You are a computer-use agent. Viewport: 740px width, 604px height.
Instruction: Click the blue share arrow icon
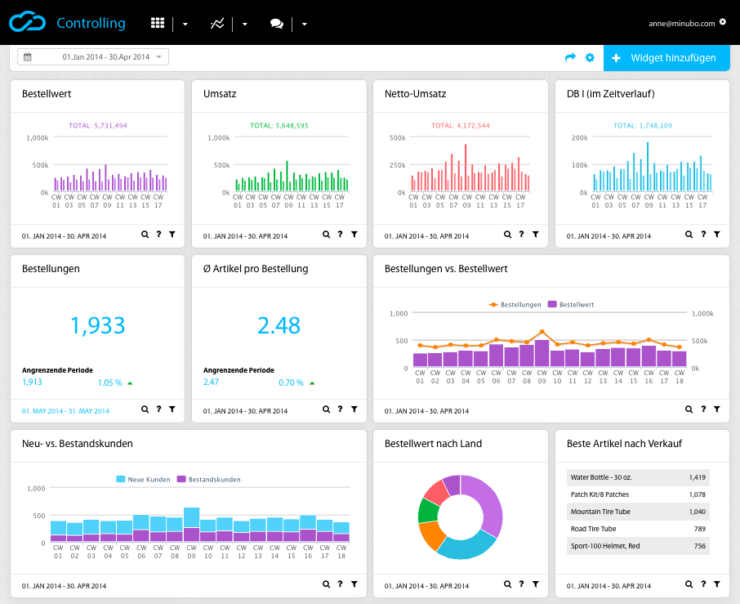pos(570,58)
